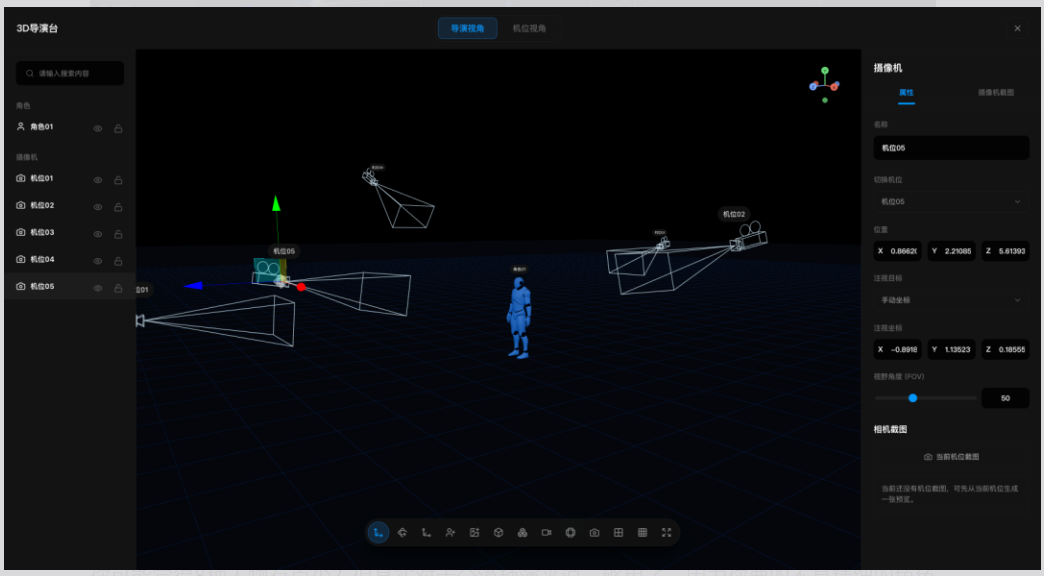The image size is (1044, 576).
Task: Hide camera 机位03 via eye icon
Action: tap(98, 234)
